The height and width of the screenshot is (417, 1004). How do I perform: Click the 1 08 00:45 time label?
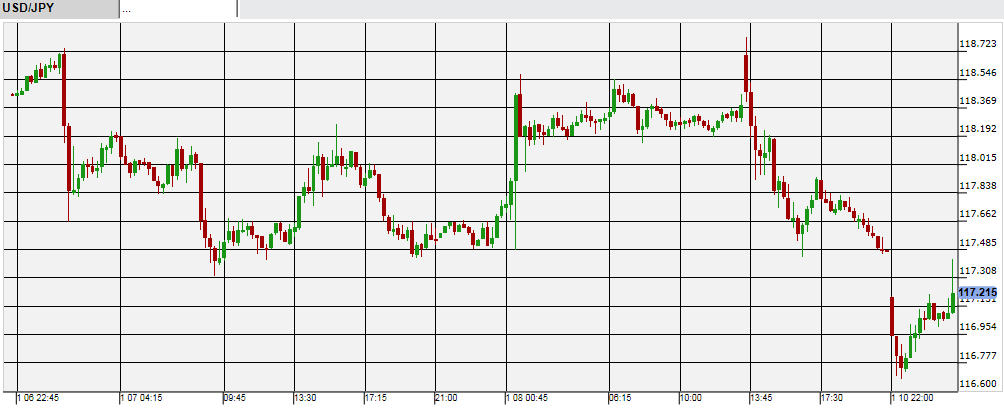click(x=527, y=398)
